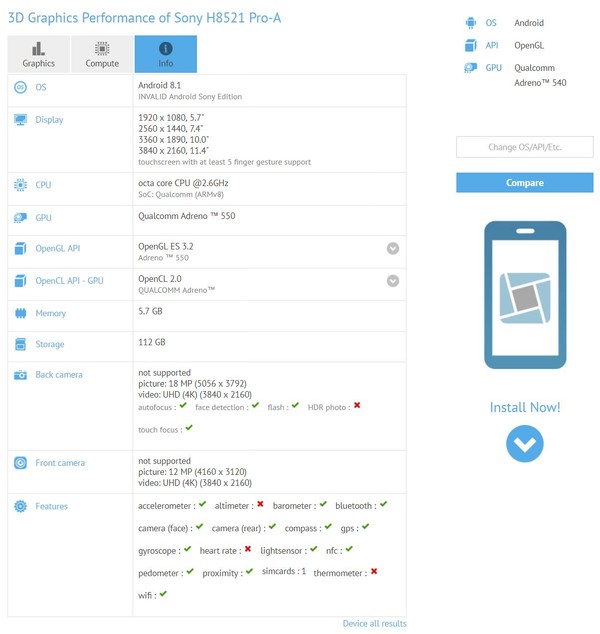Click the thermometer red cross mark
Image resolution: width=600 pixels, height=634 pixels.
coord(374,571)
